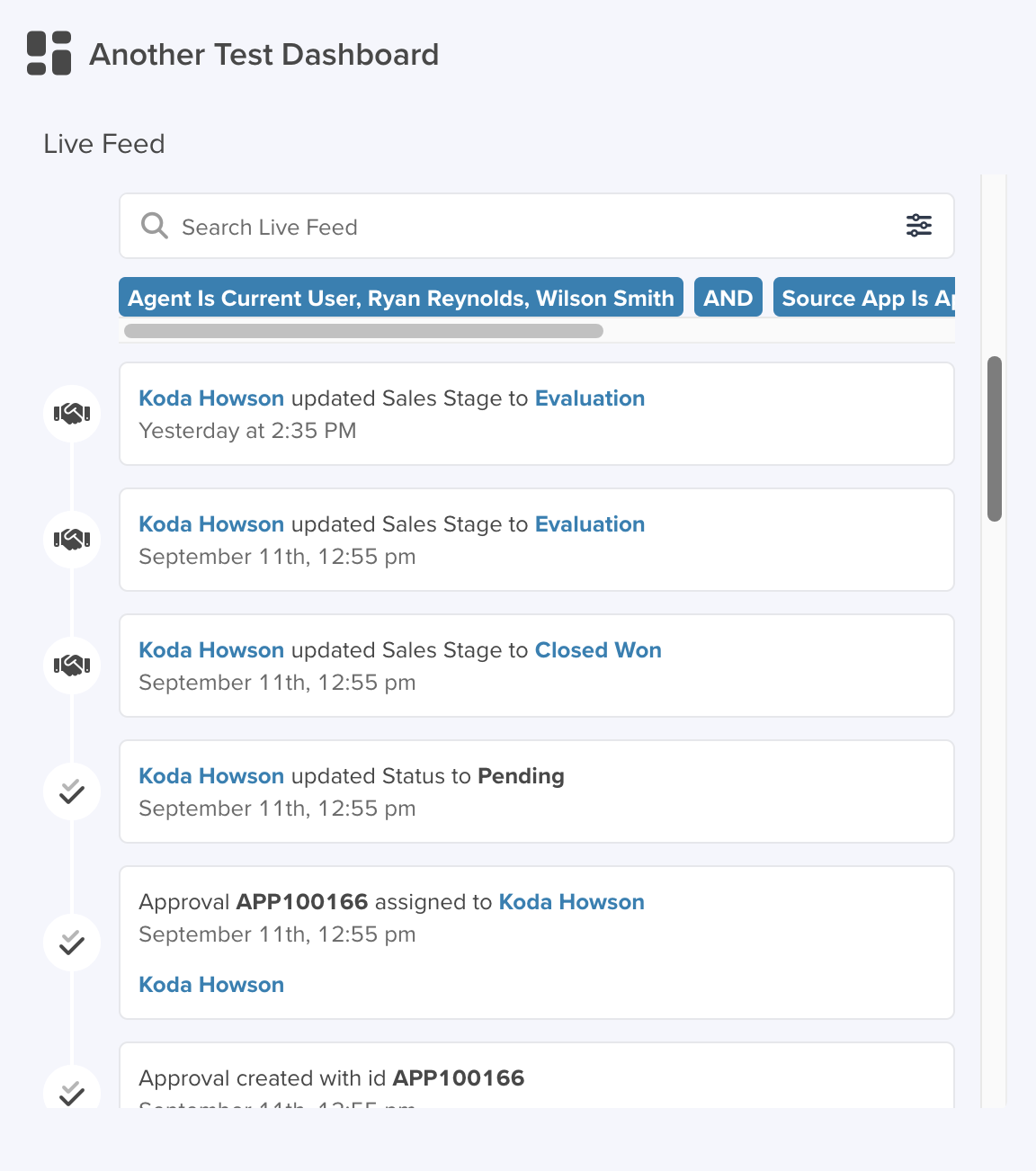Click timestamp under the Closed Won entry
Viewport: 1036px width, 1171px height.
click(x=277, y=683)
